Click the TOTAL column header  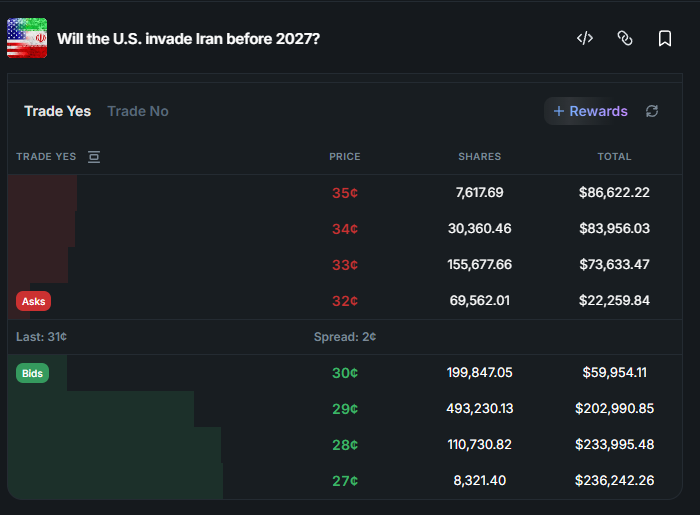614,157
